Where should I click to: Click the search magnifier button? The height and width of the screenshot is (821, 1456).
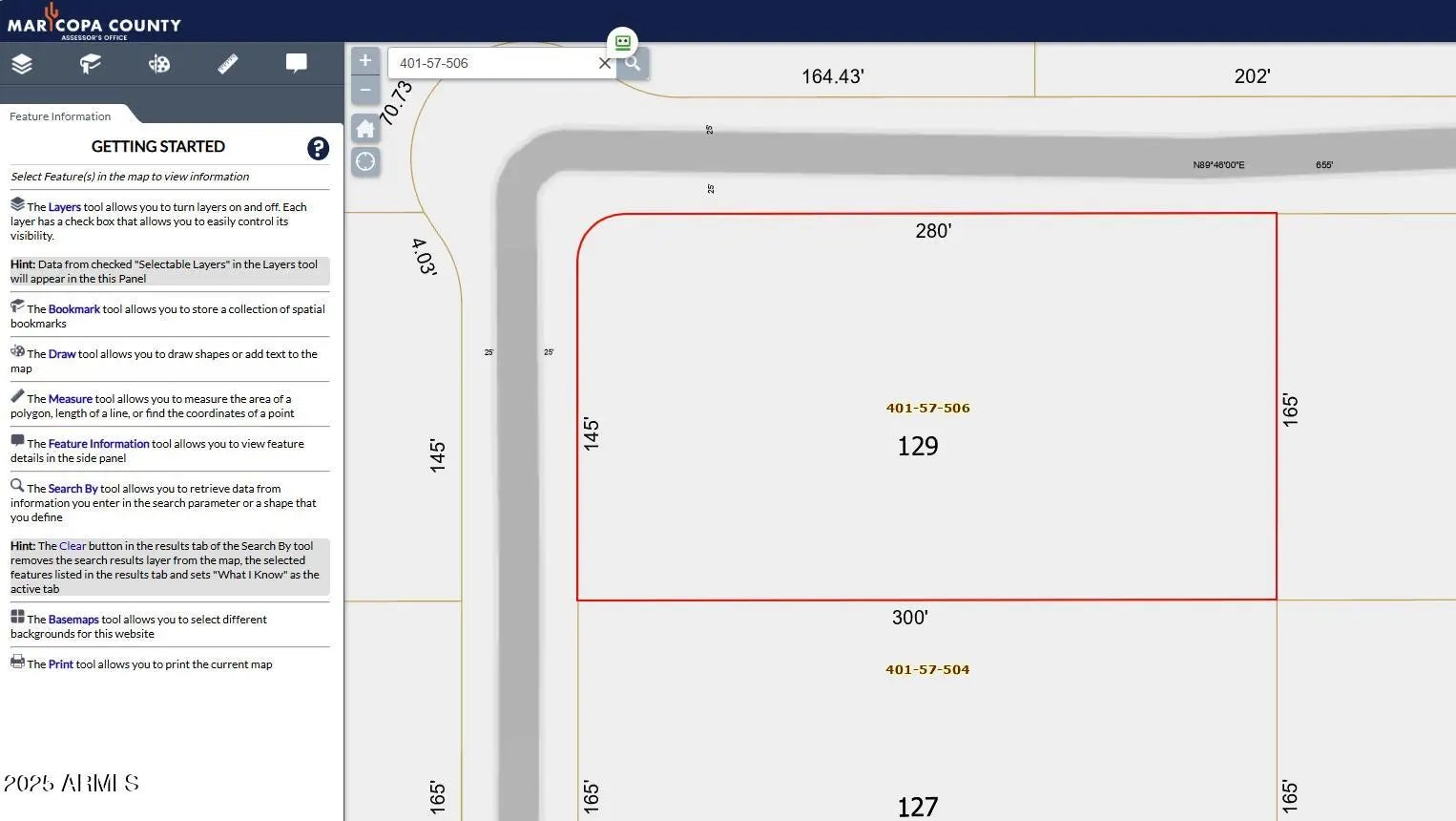(632, 64)
